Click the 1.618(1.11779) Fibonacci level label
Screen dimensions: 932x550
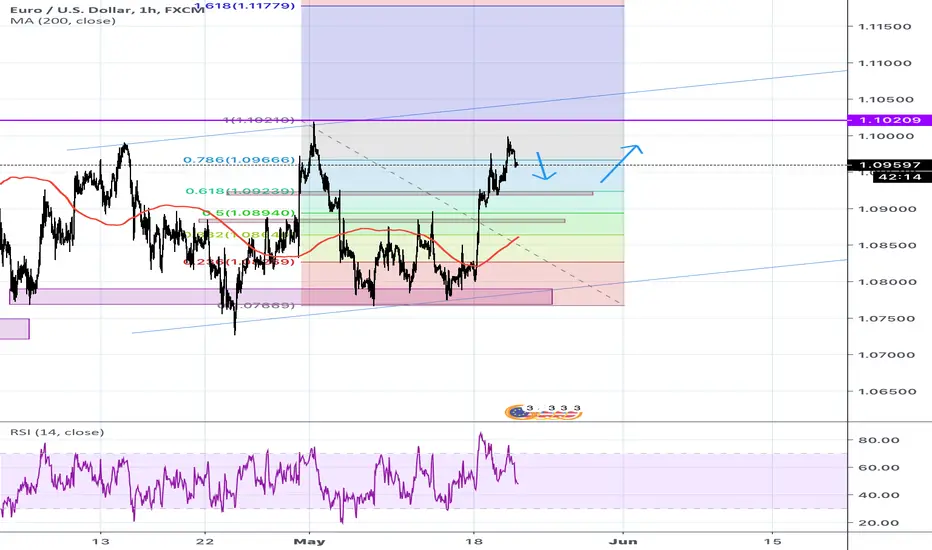tap(244, 6)
